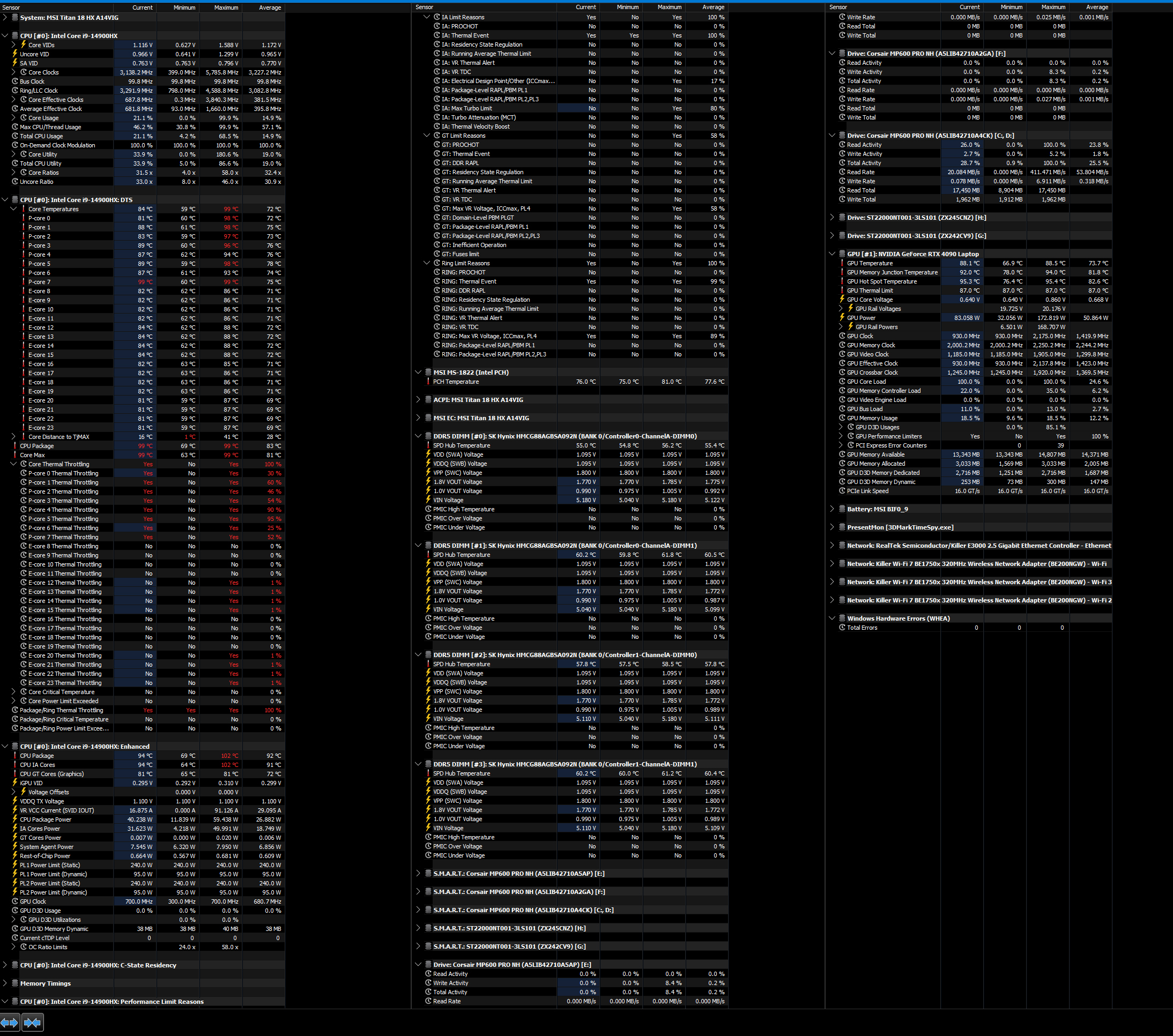
Task: Expand Drive ST22000NT001 (ZX245CNZ) [H:]
Action: pos(832,218)
